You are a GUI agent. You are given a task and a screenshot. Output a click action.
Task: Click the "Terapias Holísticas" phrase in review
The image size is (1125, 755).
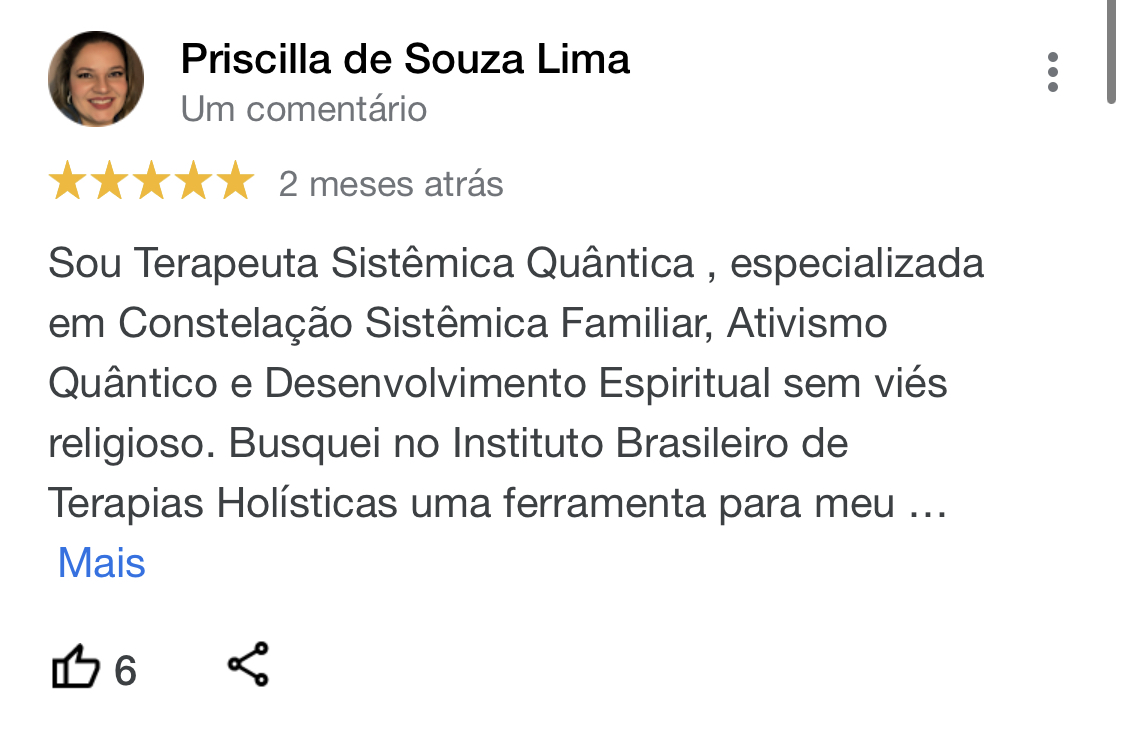(223, 504)
